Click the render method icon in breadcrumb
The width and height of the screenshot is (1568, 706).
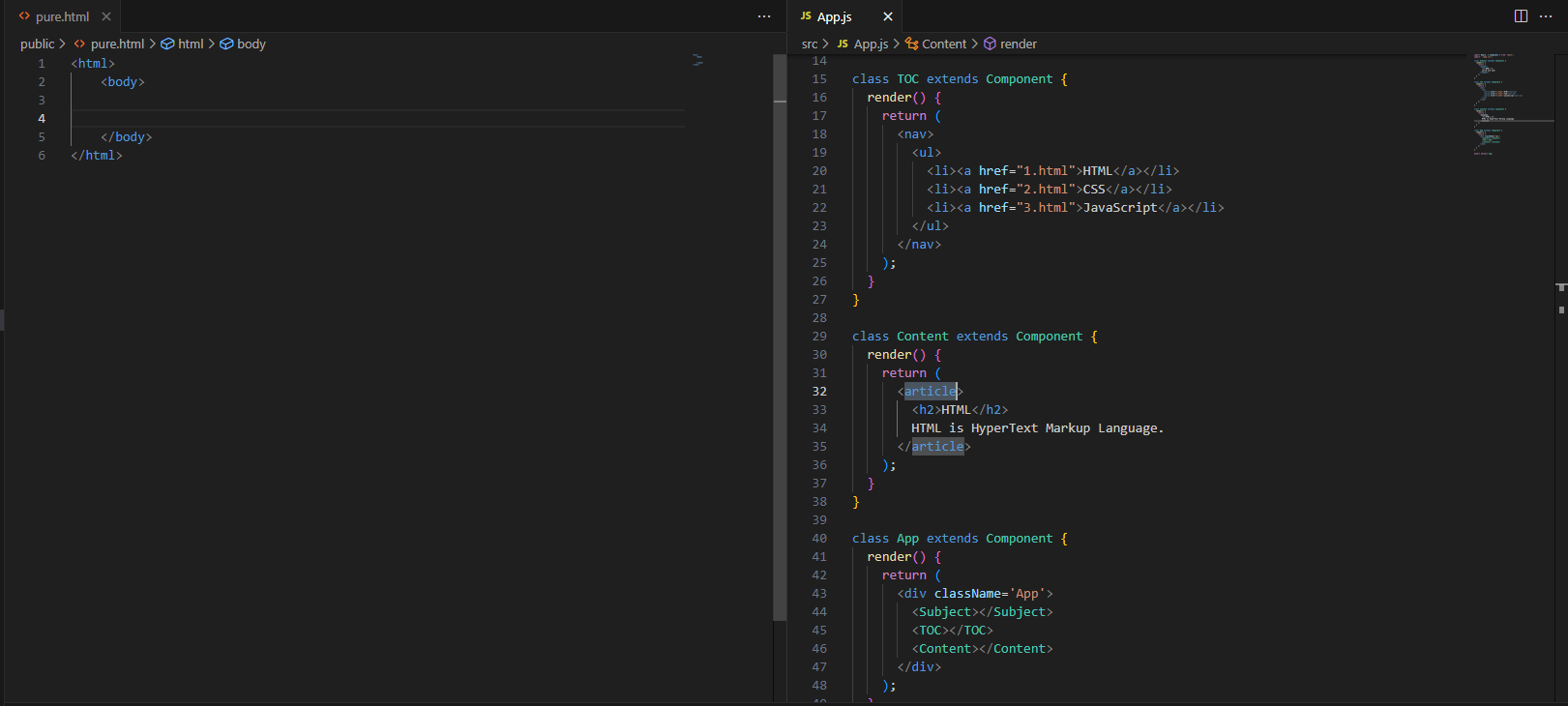990,44
